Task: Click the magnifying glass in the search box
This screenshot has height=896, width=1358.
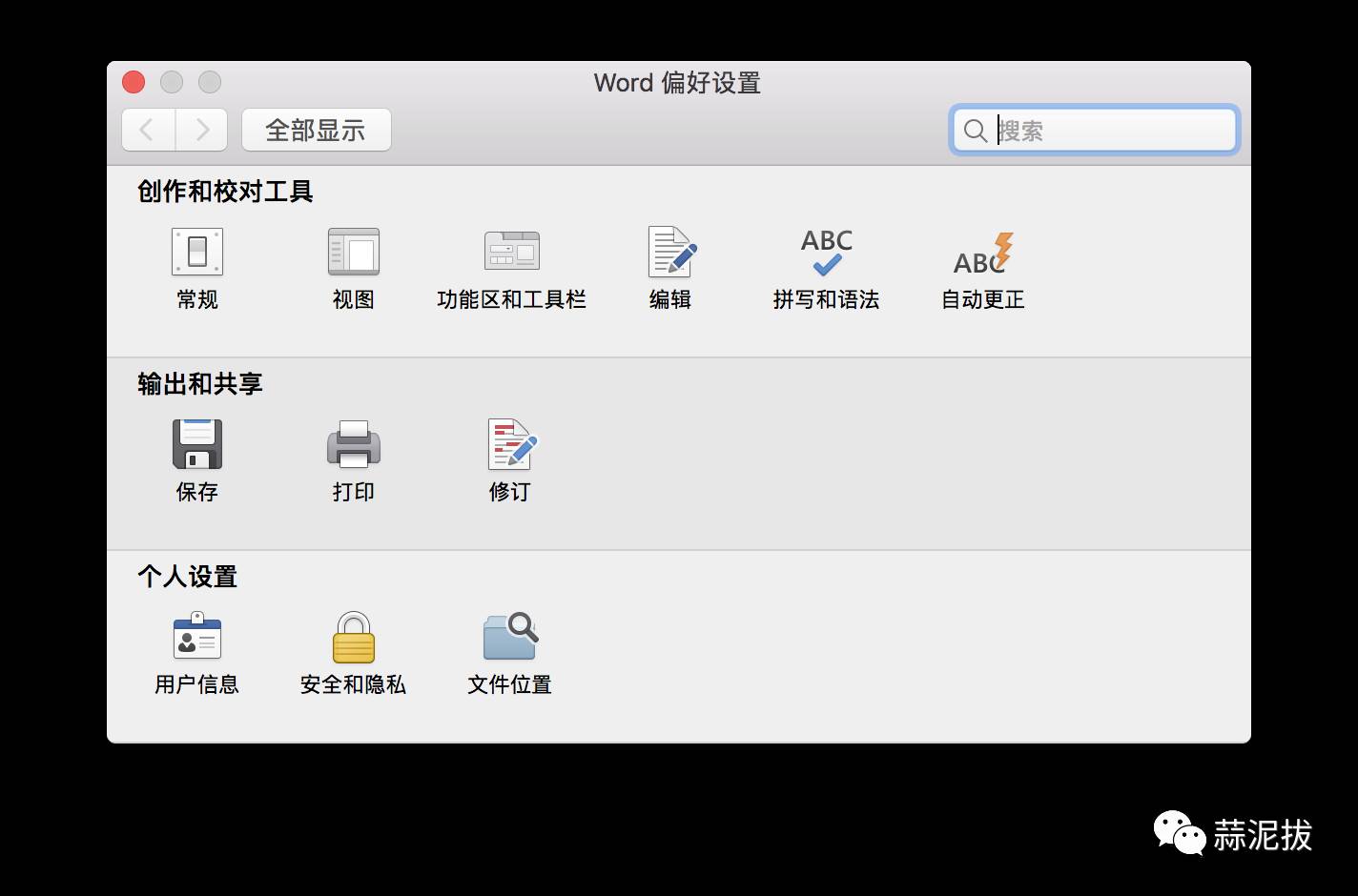Action: click(x=975, y=131)
